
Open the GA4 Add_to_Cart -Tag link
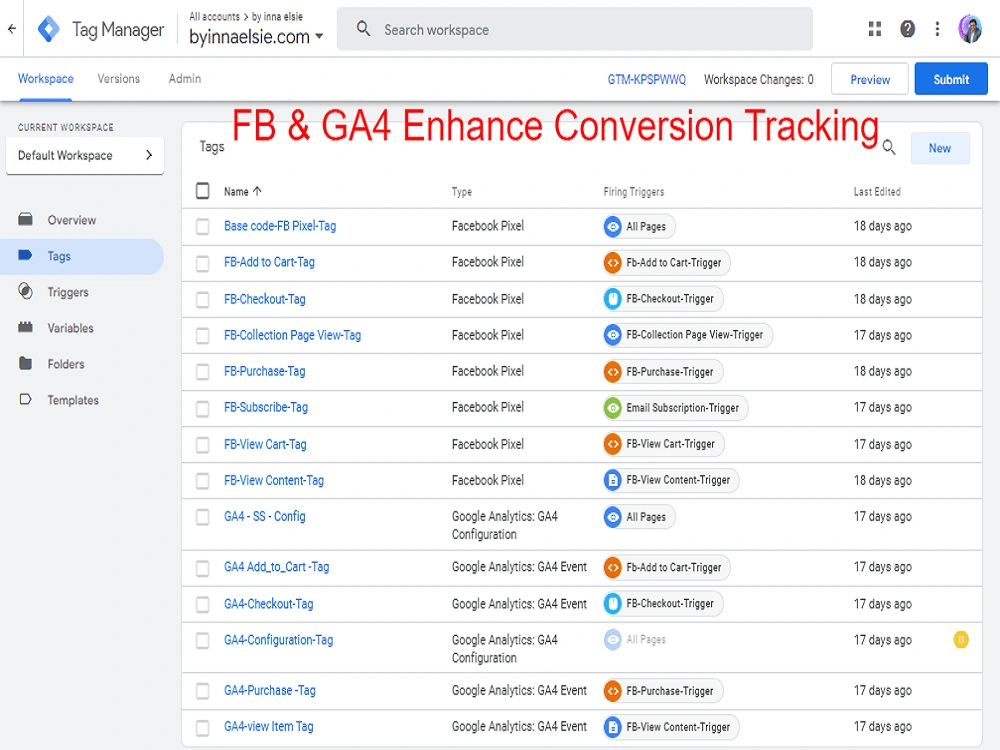pyautogui.click(x=277, y=567)
